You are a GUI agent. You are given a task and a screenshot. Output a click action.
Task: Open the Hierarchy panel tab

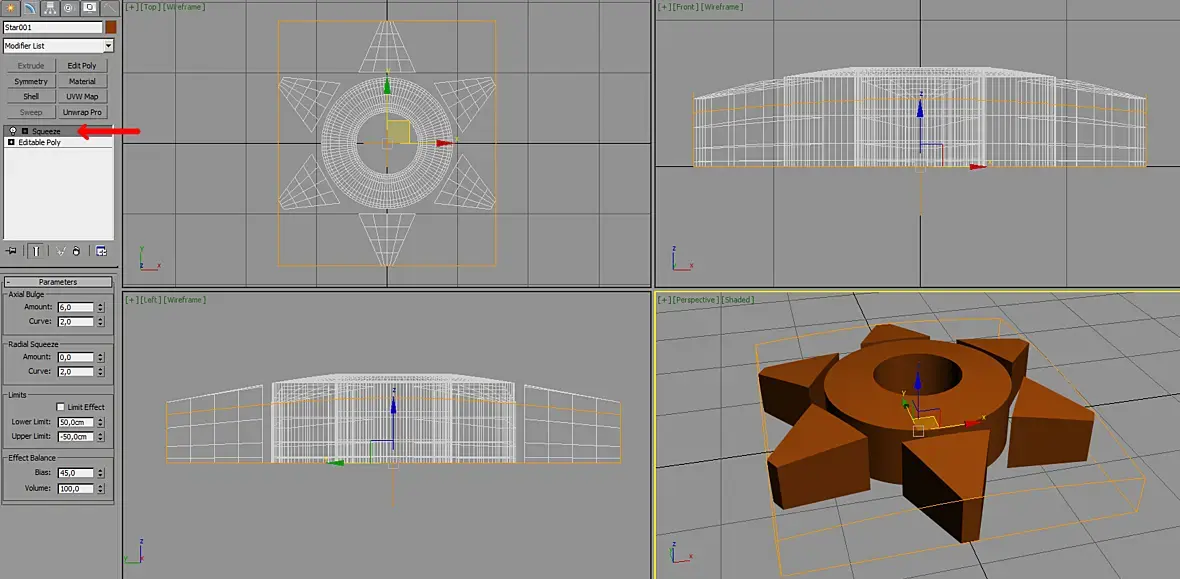[x=50, y=8]
